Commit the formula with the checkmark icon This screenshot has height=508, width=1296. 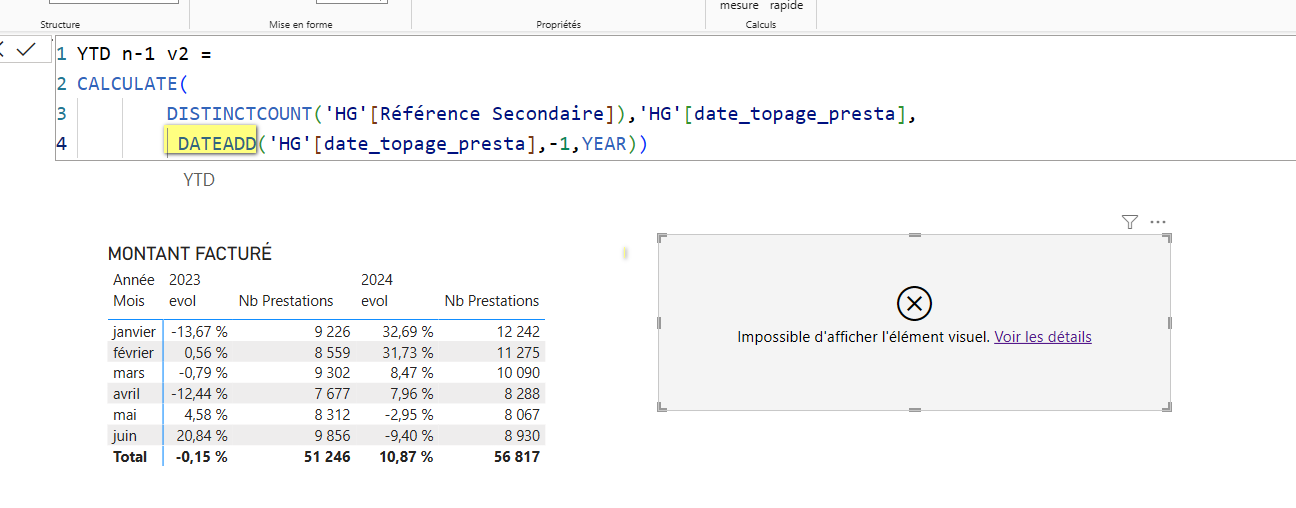(26, 49)
